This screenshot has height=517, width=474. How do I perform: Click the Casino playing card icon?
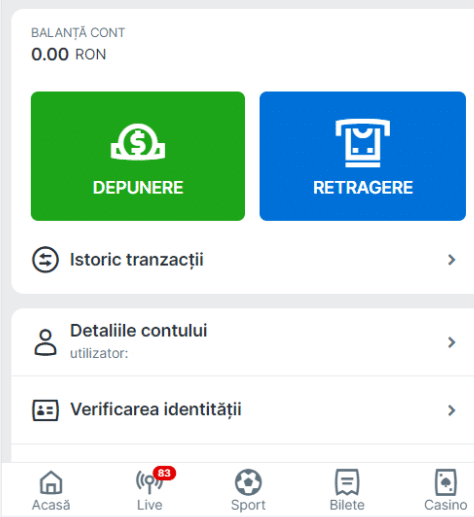coord(446,482)
